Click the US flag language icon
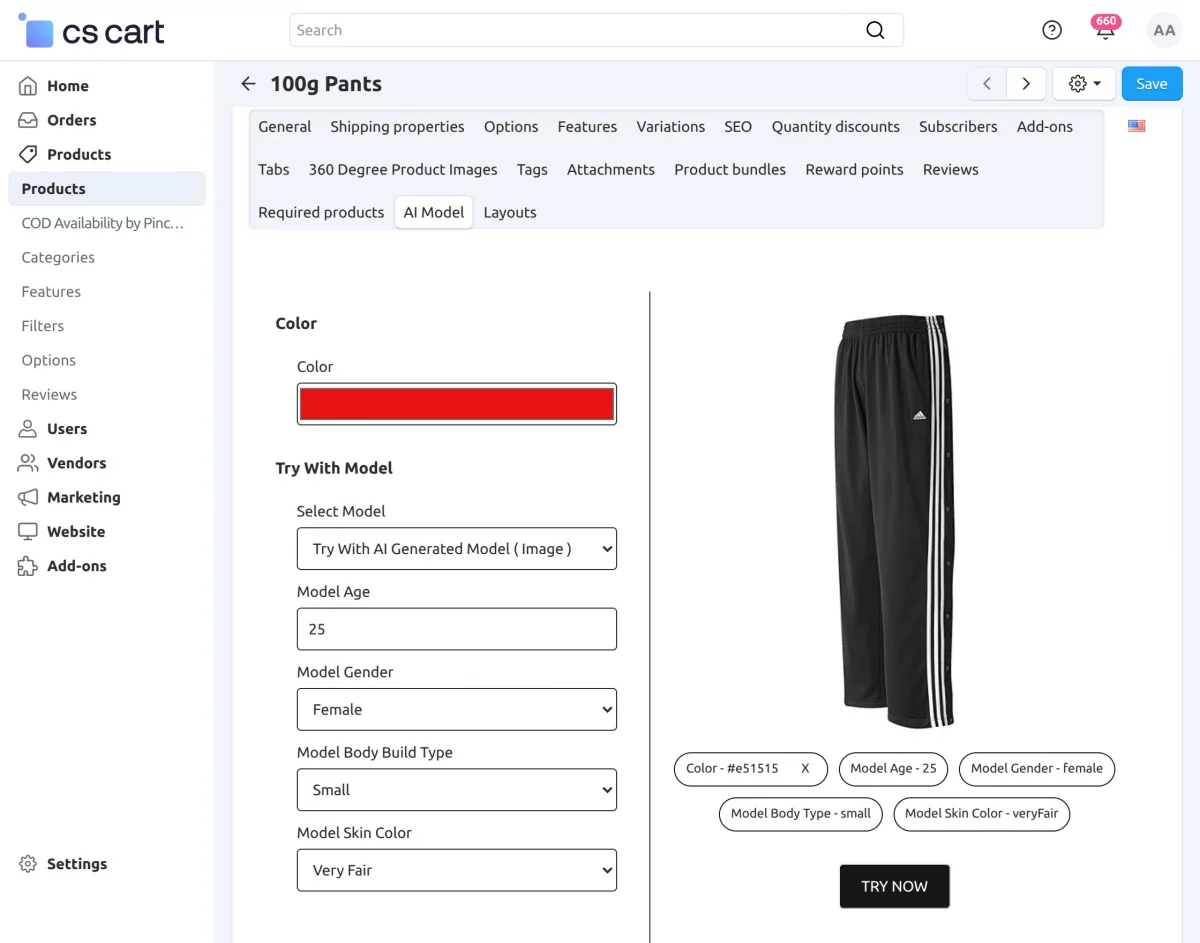 pos(1137,126)
